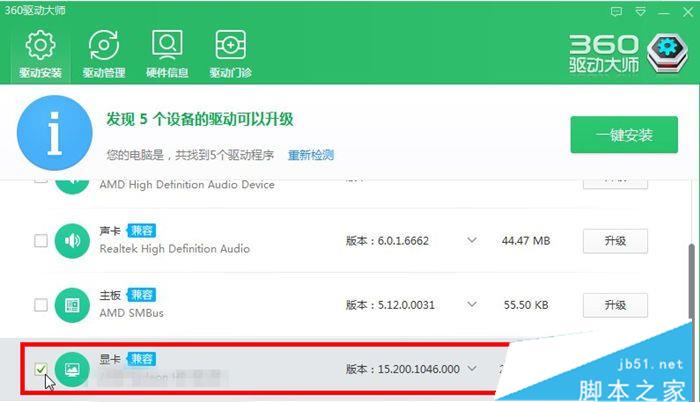The width and height of the screenshot is (700, 402).
Task: Expand version dropdown for 5.12.0.0031
Action: (x=471, y=305)
